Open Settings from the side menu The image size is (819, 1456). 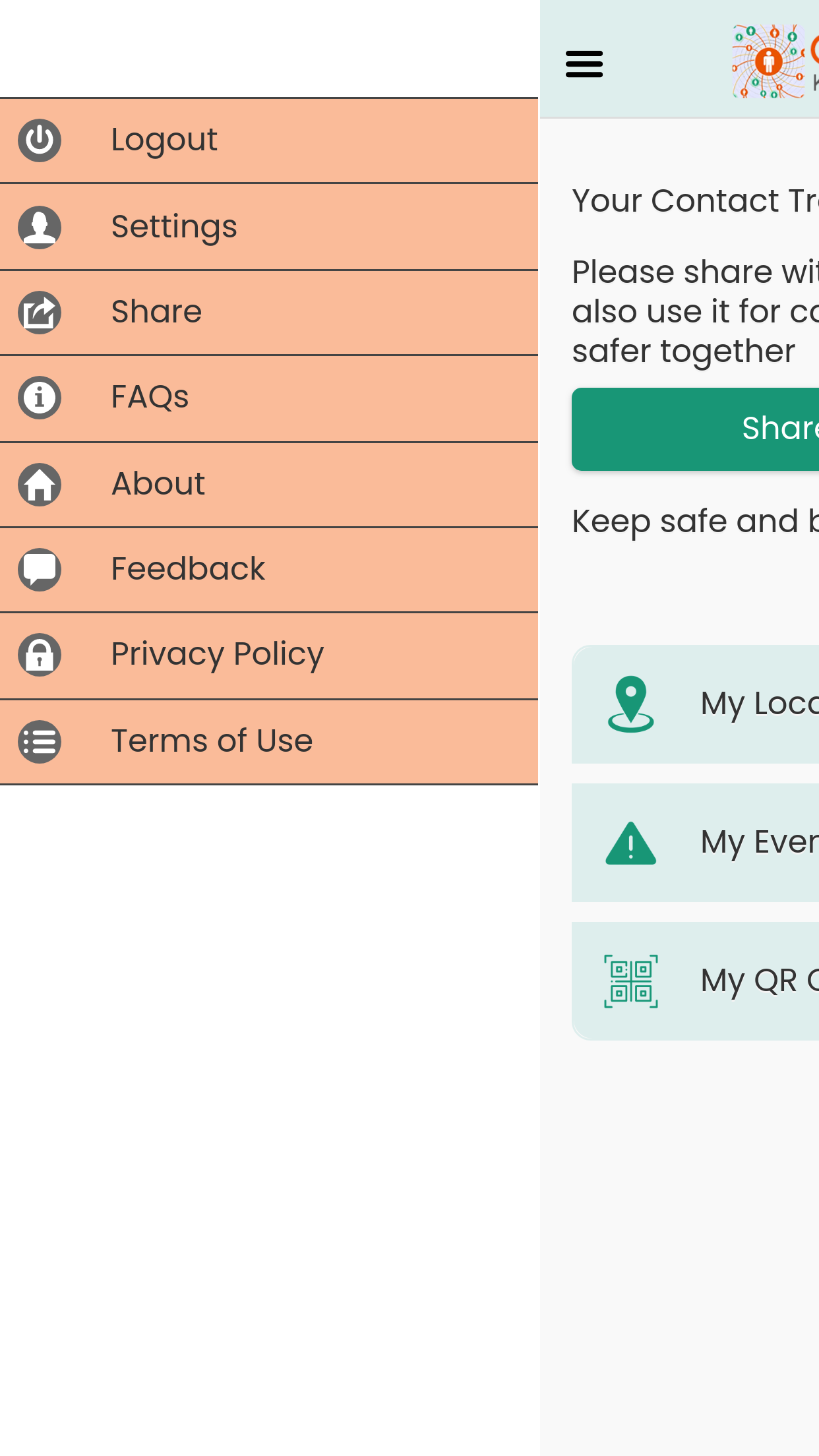coord(174,227)
